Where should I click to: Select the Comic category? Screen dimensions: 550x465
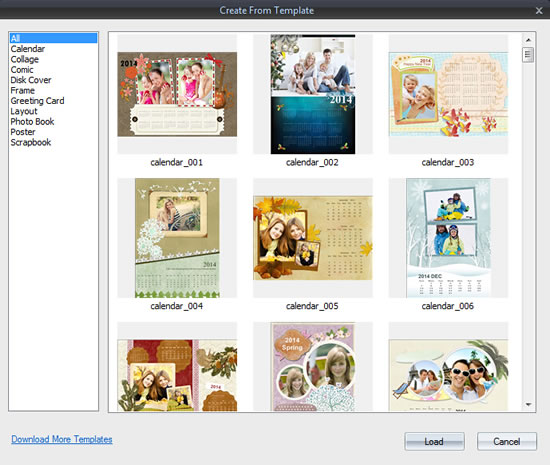point(22,70)
